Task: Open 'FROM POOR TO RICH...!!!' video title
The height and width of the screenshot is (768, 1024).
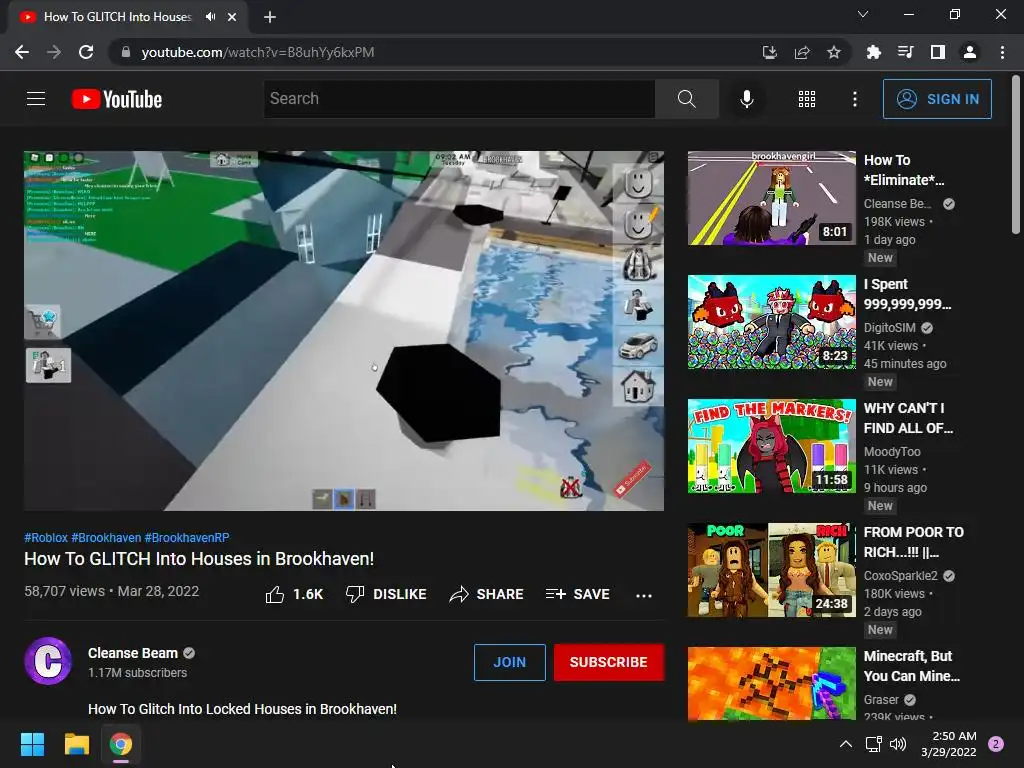Action: pyautogui.click(x=914, y=542)
